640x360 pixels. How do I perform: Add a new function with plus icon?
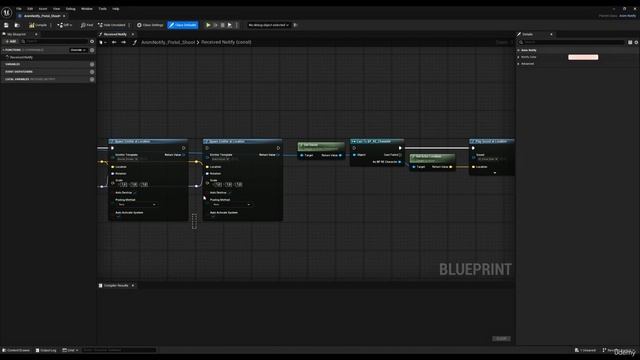click(x=92, y=50)
